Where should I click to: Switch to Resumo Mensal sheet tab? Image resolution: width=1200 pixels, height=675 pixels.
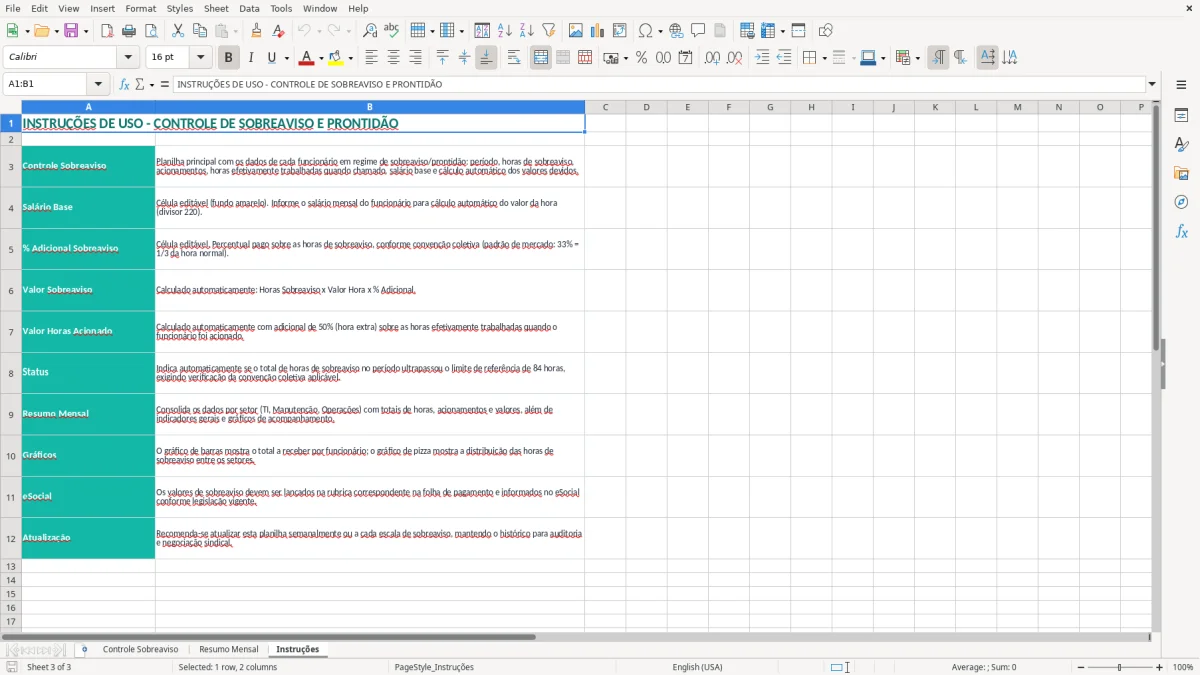(x=228, y=649)
